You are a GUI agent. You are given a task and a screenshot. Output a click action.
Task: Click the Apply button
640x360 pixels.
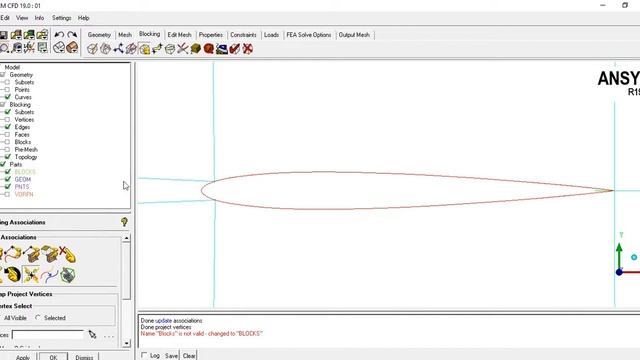click(23, 357)
